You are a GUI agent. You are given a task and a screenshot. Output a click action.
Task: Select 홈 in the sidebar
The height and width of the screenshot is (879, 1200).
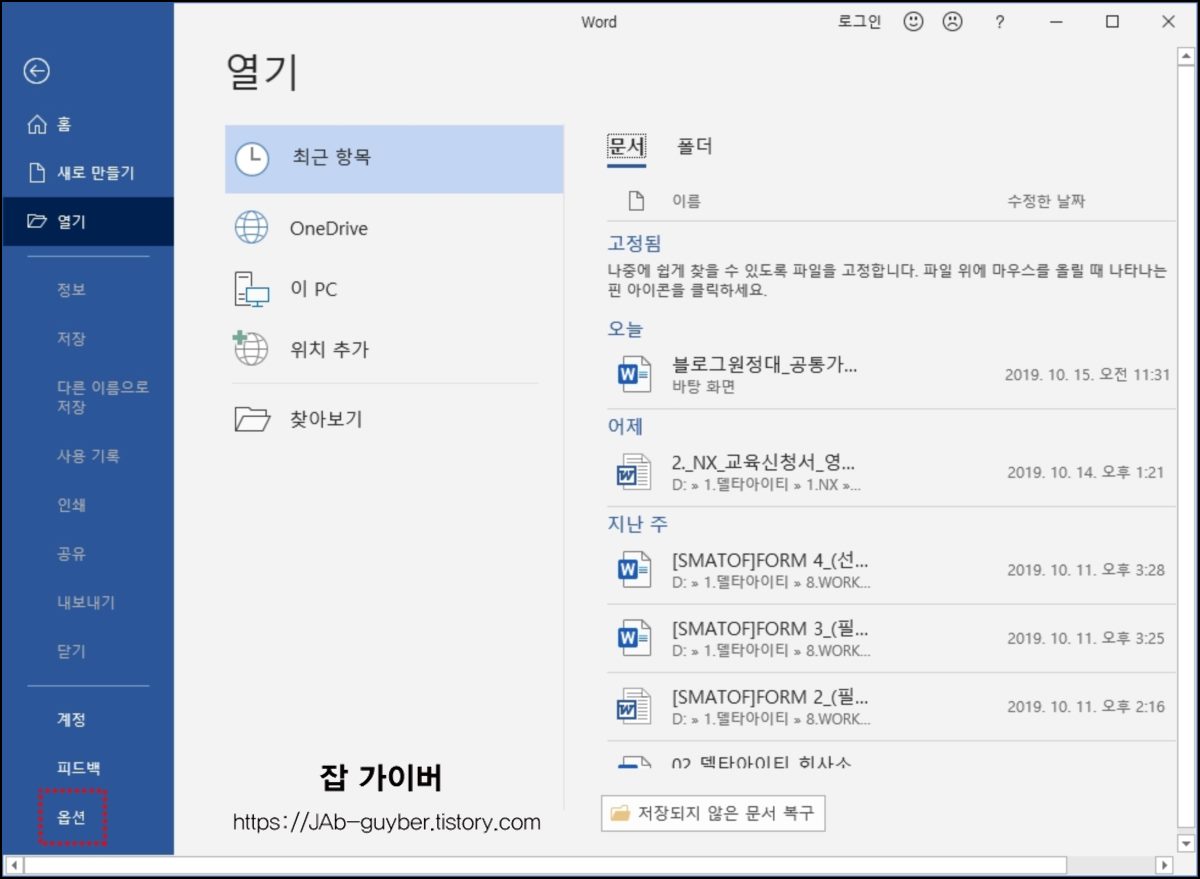point(87,125)
